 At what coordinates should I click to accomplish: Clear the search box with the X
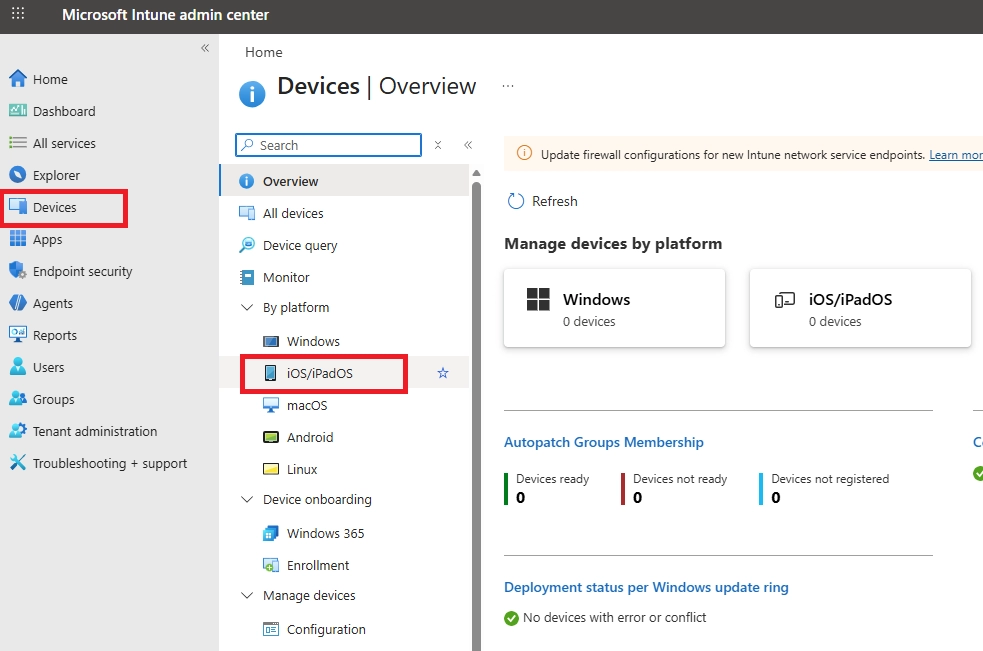438,145
